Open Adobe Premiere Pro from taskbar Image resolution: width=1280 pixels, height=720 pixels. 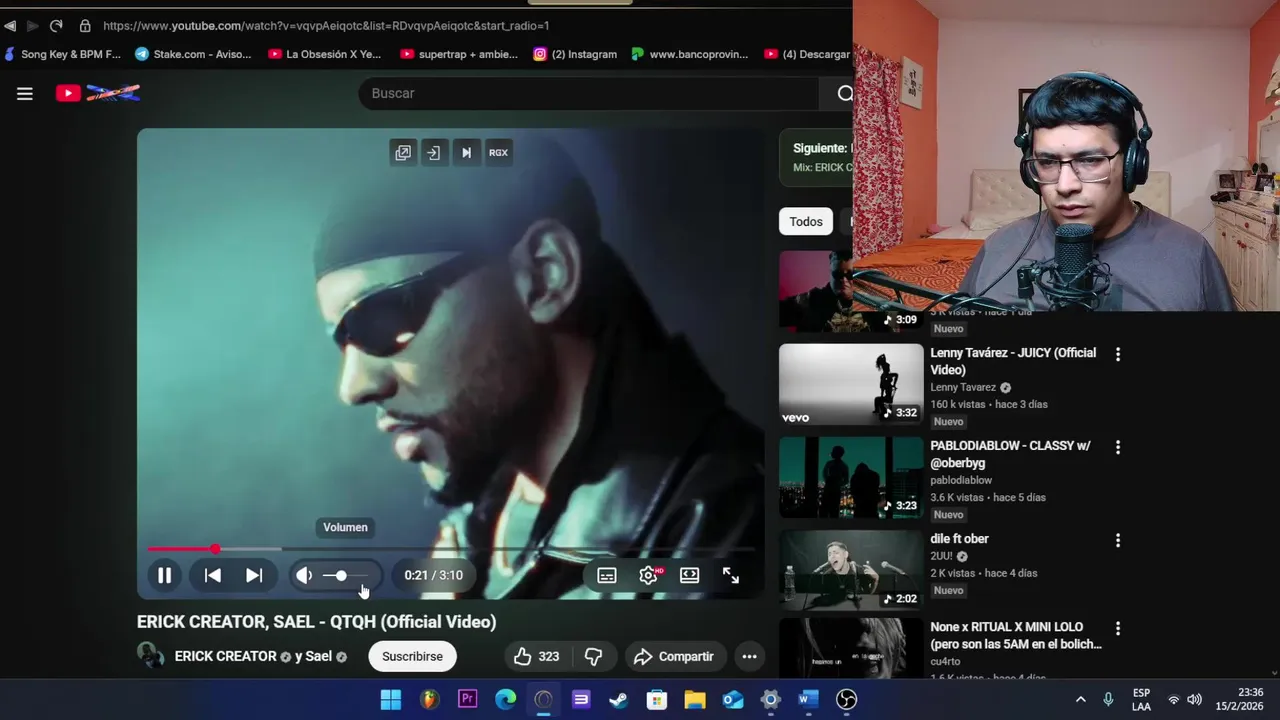467,699
